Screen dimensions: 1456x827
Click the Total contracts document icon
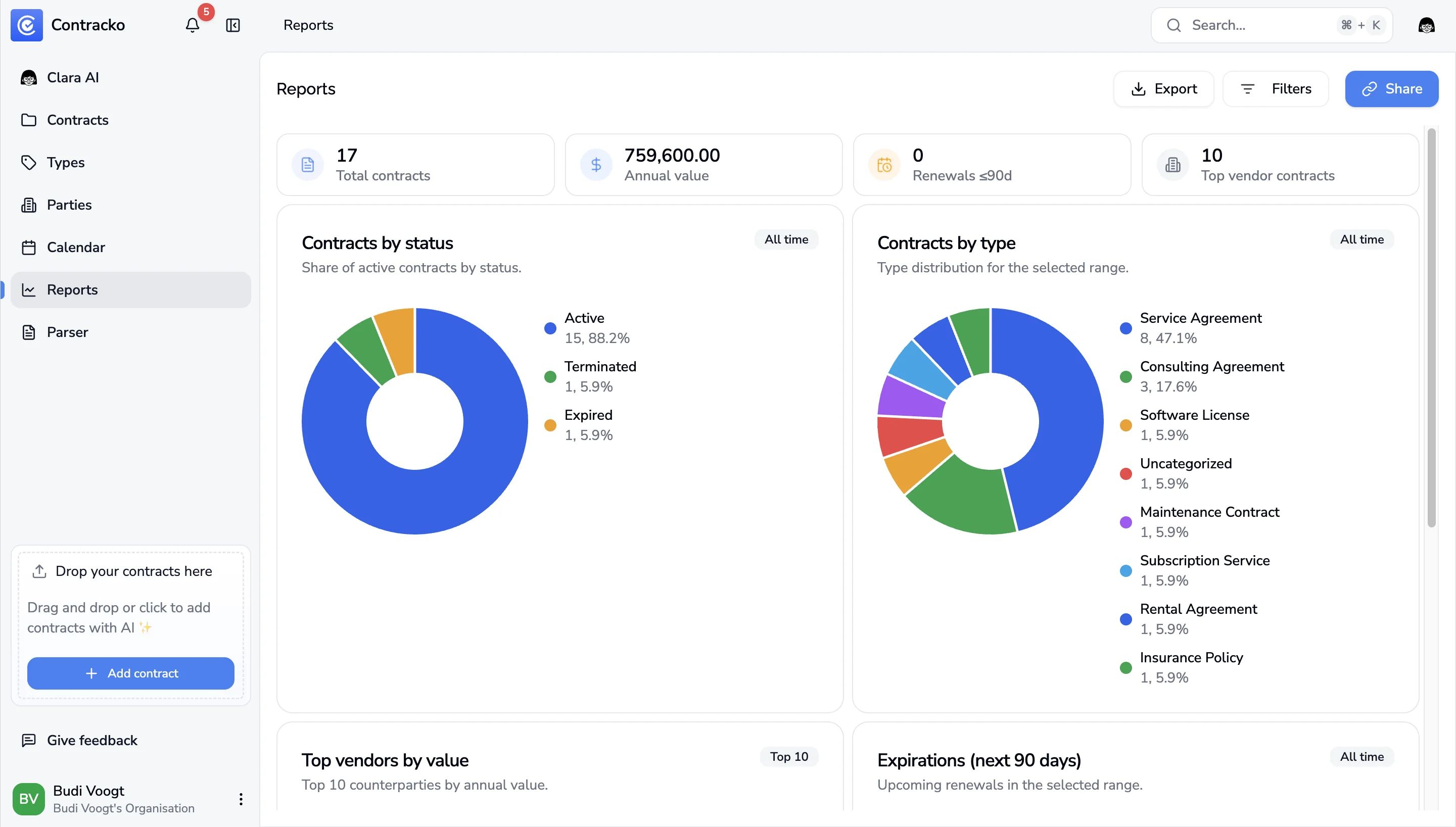[x=307, y=165]
